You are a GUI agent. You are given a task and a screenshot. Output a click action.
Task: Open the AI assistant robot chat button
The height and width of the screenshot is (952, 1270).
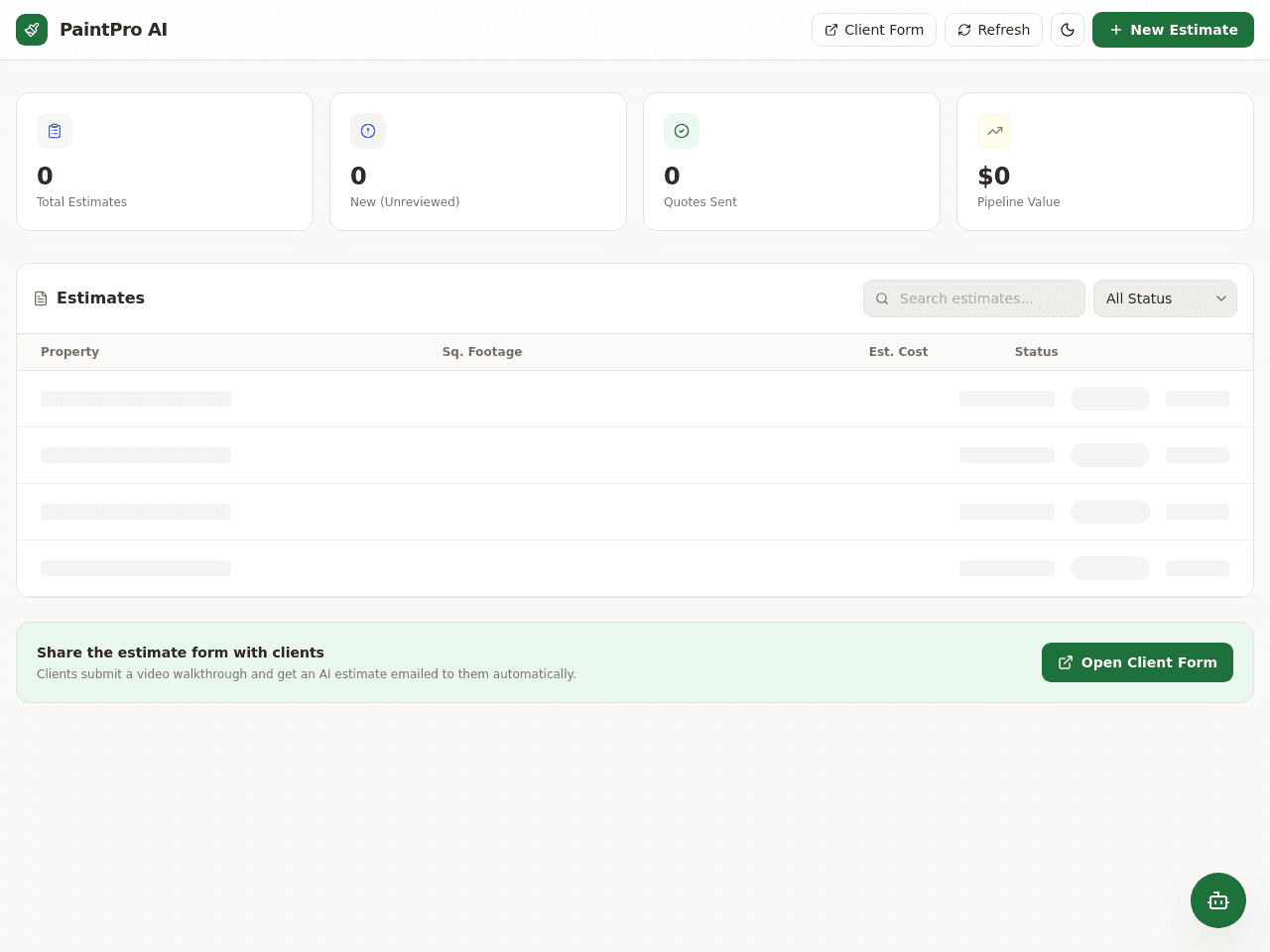[1218, 900]
